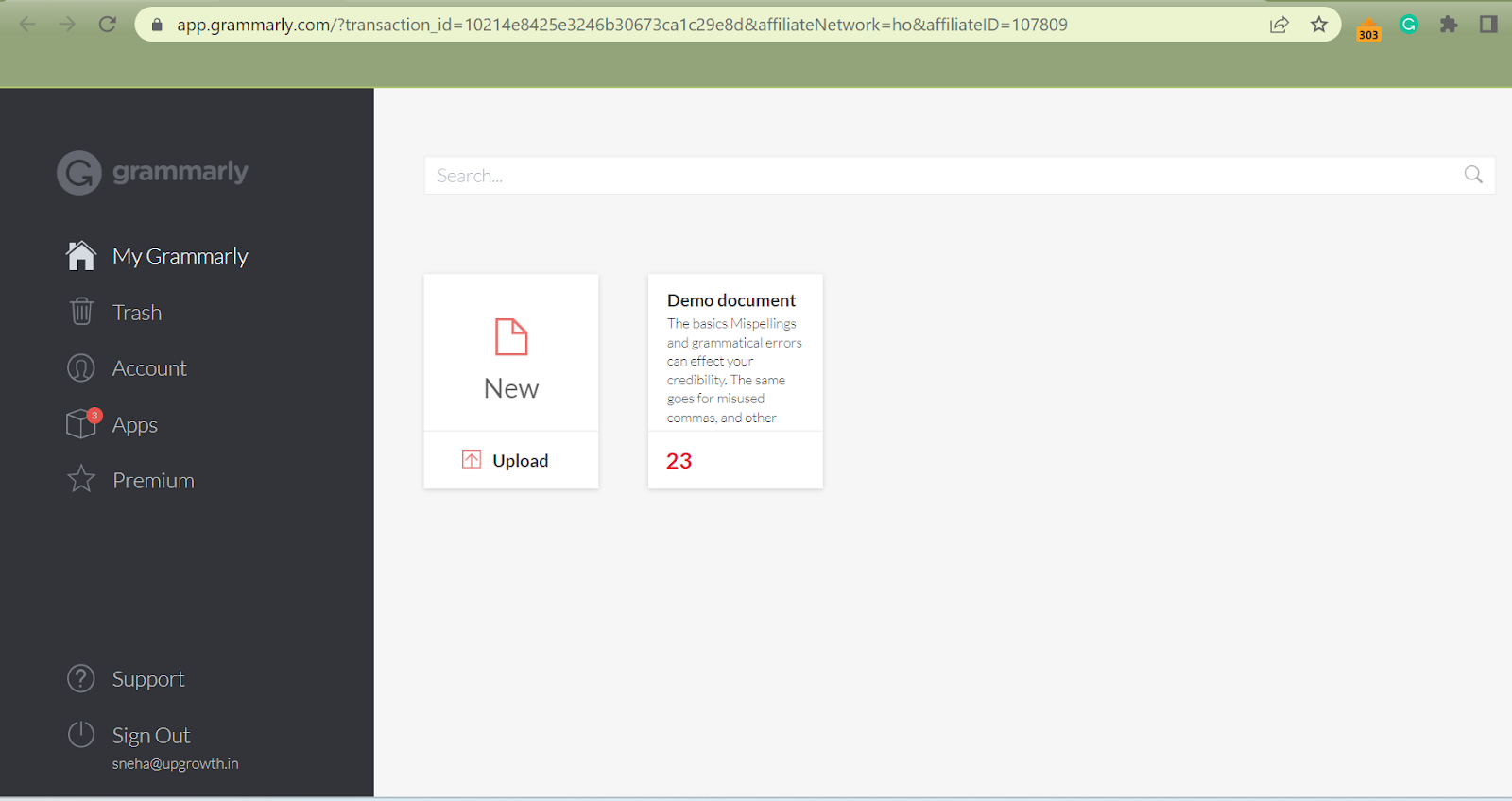This screenshot has width=1512, height=801.
Task: Click the Apps box icon with badge
Action: [x=83, y=423]
